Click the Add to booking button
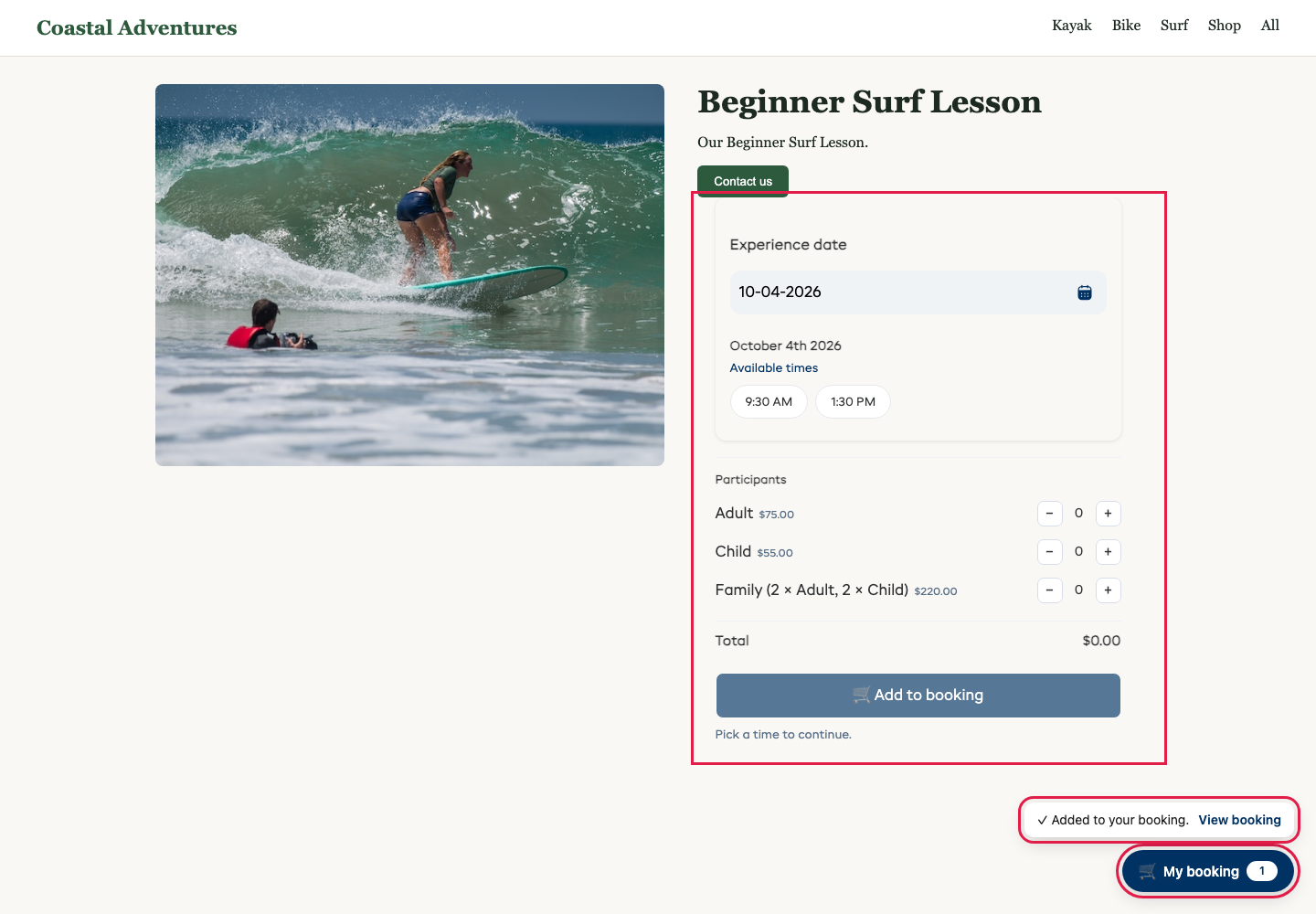Viewport: 1316px width, 914px height. [x=918, y=696]
